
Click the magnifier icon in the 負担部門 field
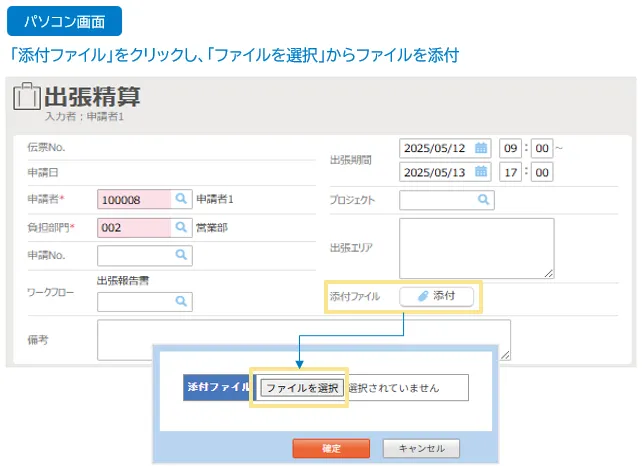tap(181, 228)
